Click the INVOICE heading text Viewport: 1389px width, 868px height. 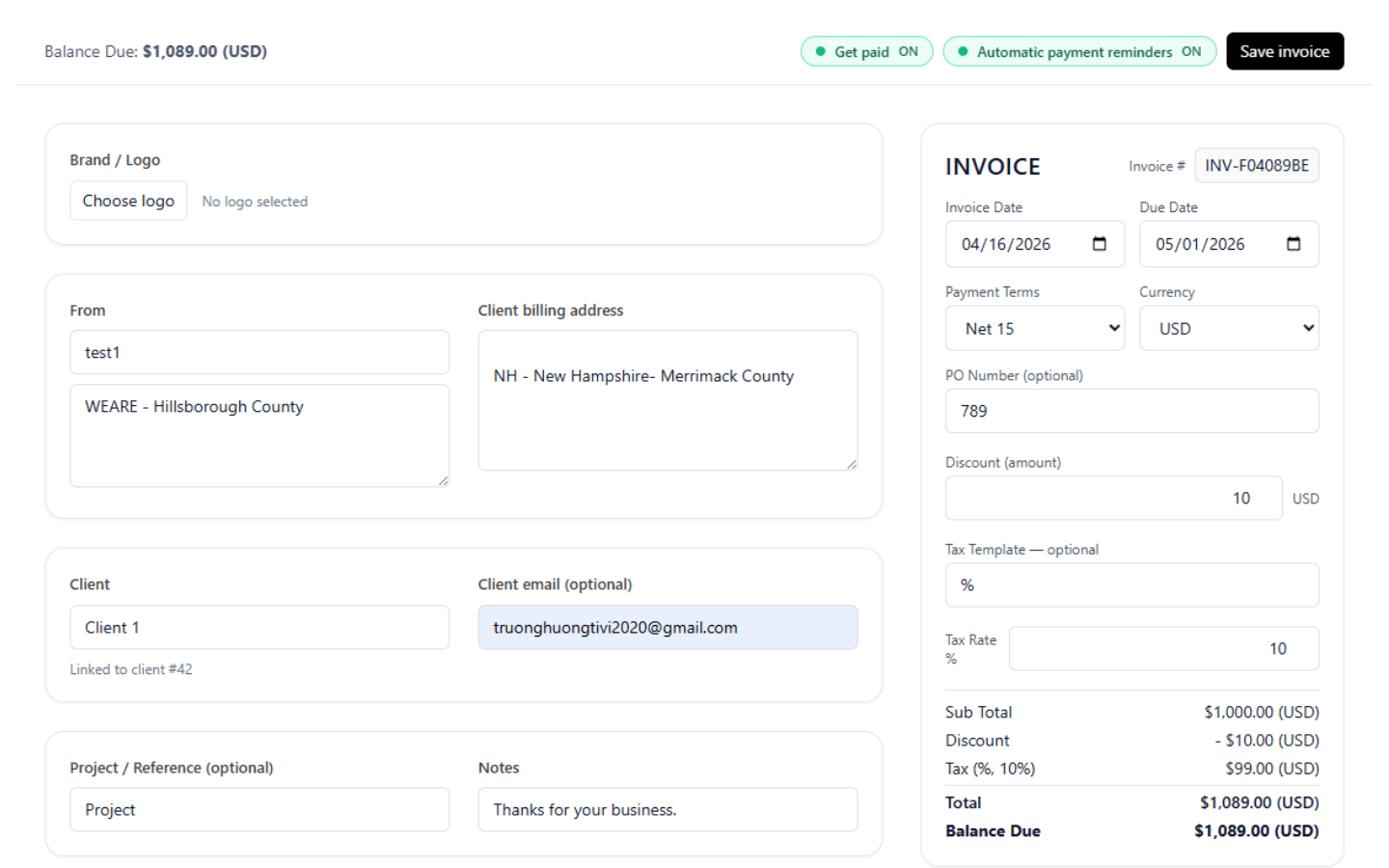point(993,167)
